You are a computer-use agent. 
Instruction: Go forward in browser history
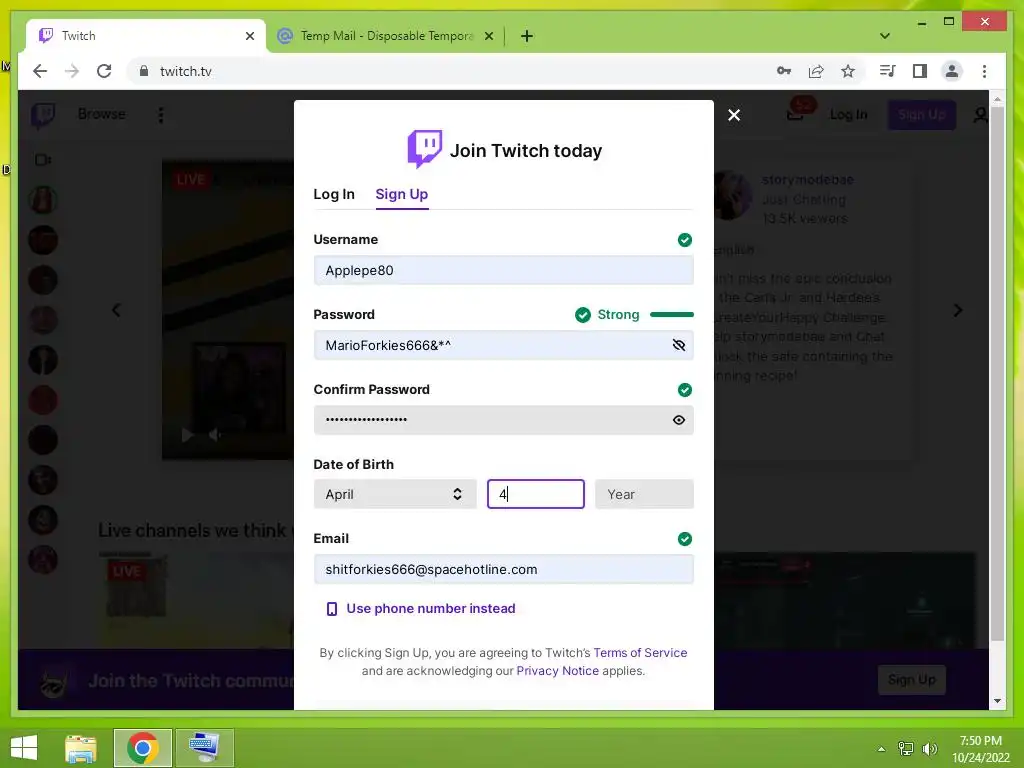click(x=72, y=71)
